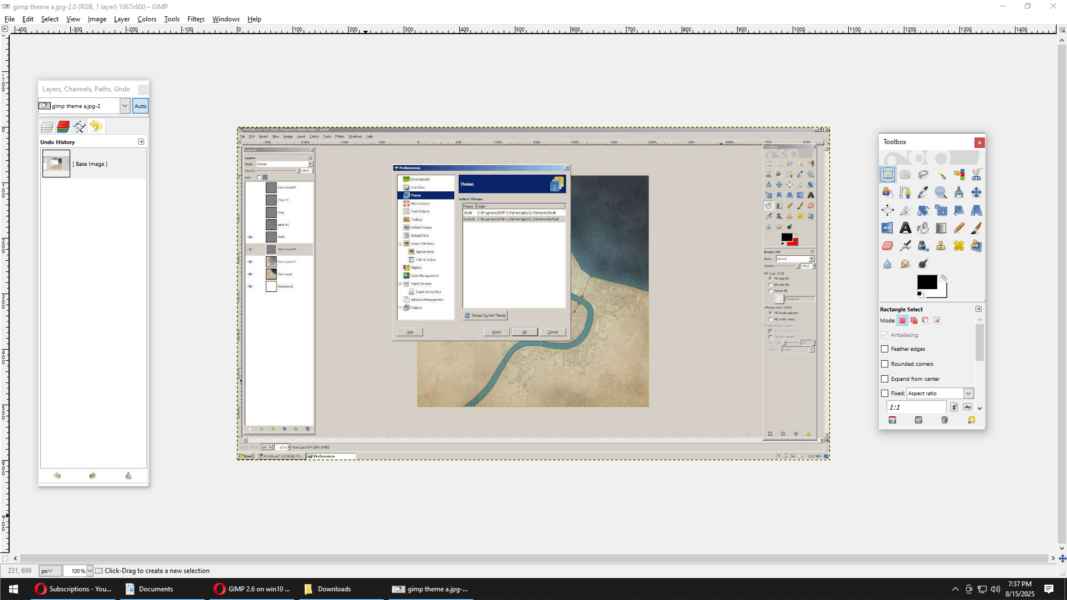Open the File menu
The height and width of the screenshot is (600, 1067).
[x=10, y=19]
